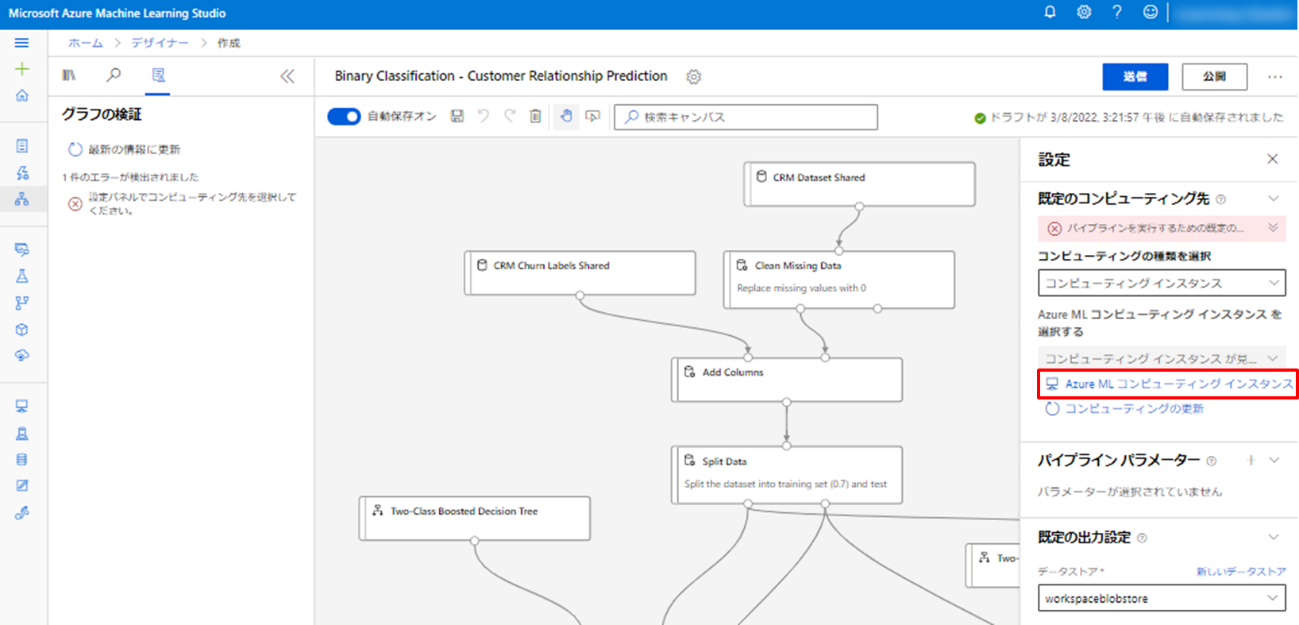Click ホーム breadcrumb link
The width and height of the screenshot is (1299, 625).
coord(86,43)
